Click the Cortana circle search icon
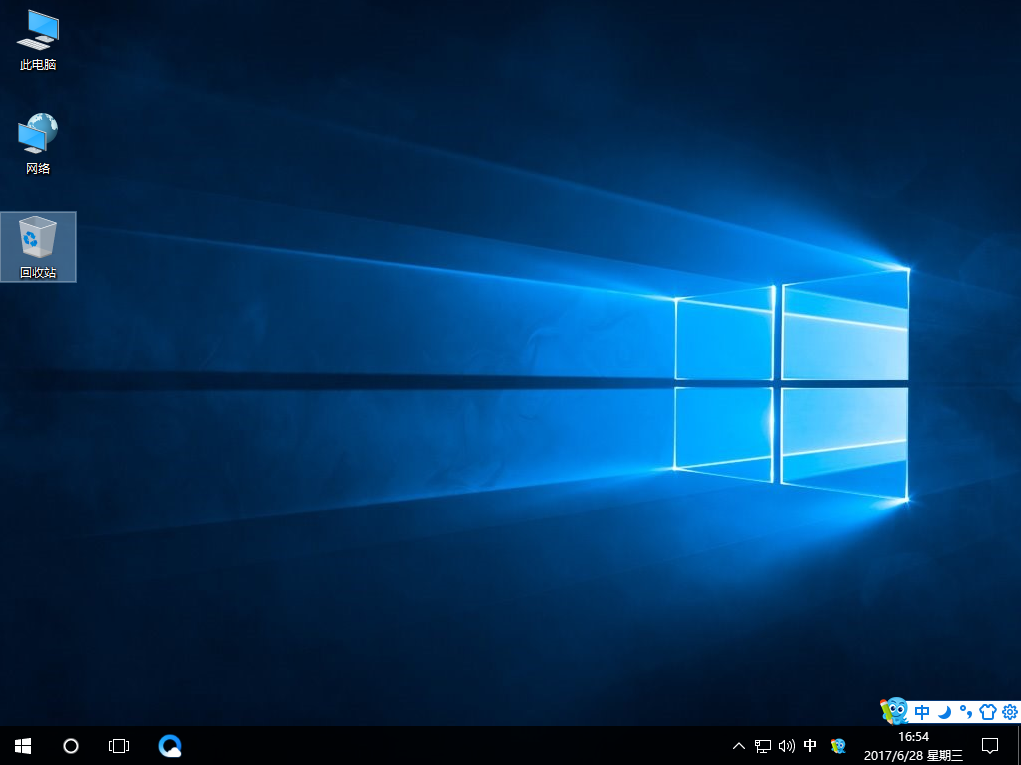Image resolution: width=1021 pixels, height=765 pixels. (71, 745)
